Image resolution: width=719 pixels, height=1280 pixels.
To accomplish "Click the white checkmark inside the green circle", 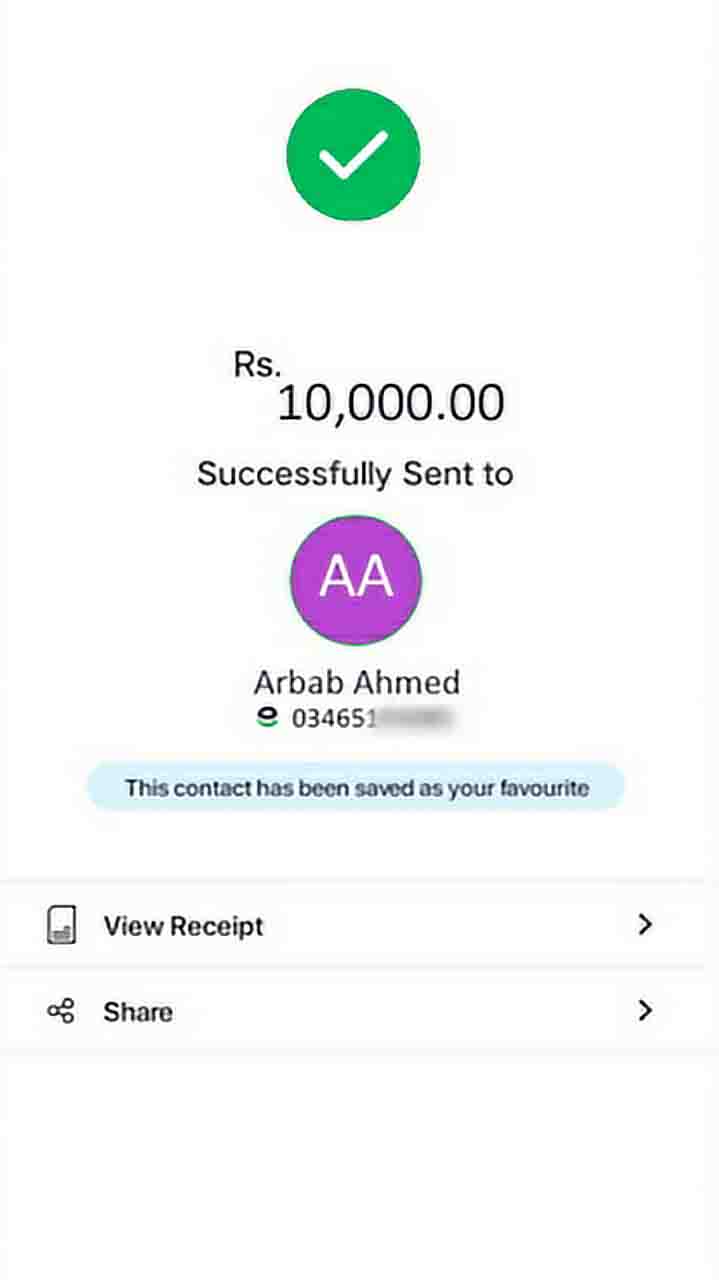I will coord(353,156).
